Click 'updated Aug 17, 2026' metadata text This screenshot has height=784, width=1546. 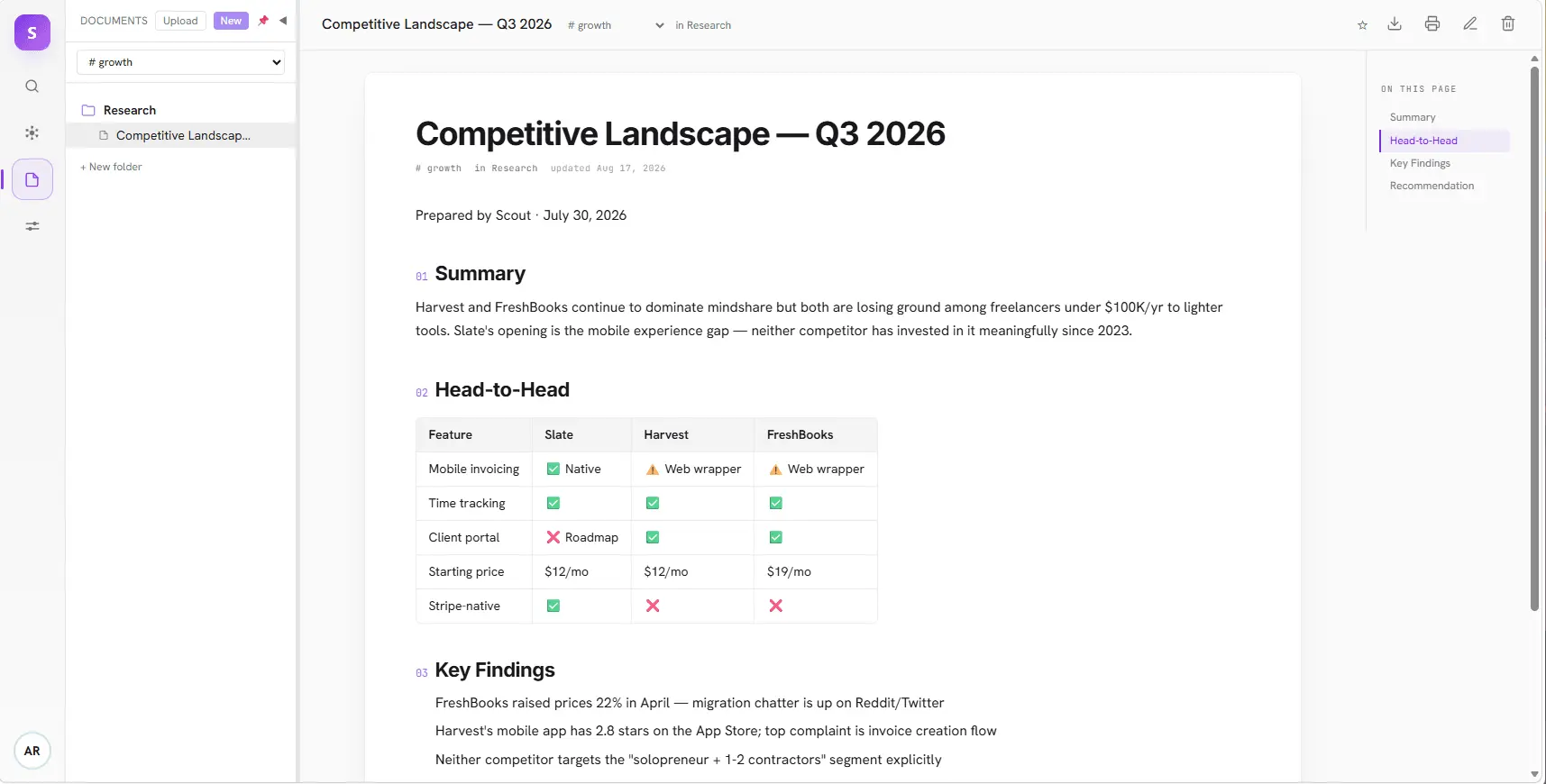click(x=608, y=169)
